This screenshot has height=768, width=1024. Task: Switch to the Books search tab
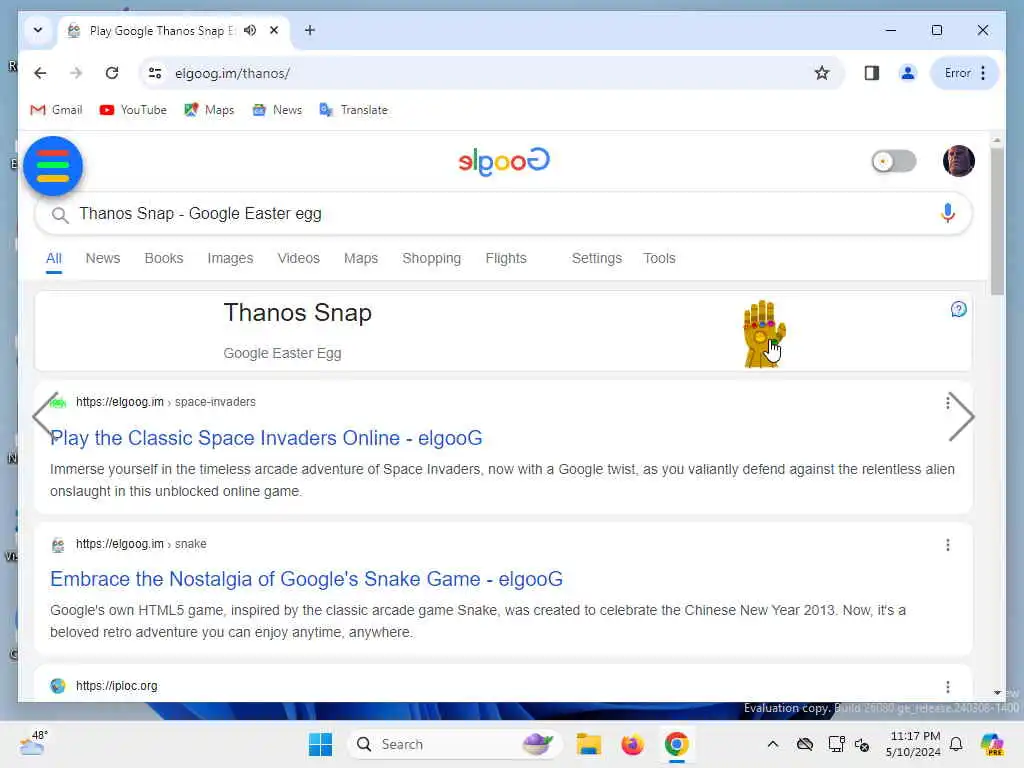tap(163, 259)
